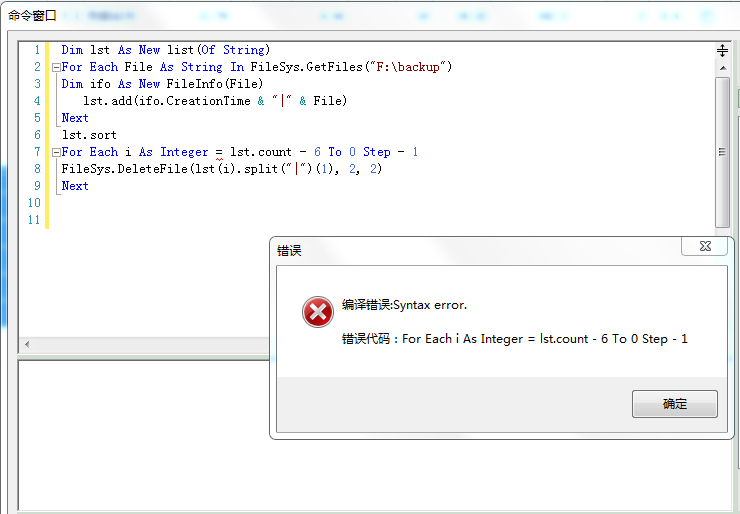
Task: Collapse the For Each i block on line 7
Action: [x=56, y=152]
